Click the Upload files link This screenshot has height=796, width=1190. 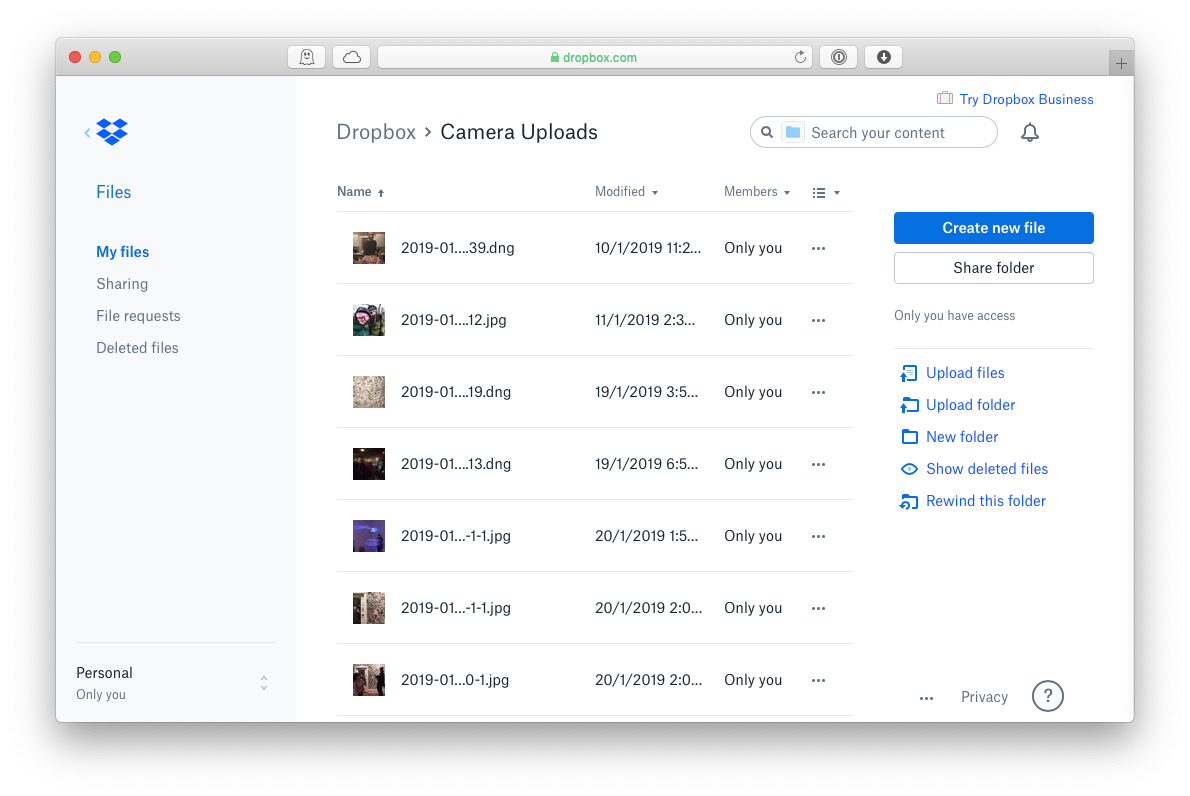[965, 373]
